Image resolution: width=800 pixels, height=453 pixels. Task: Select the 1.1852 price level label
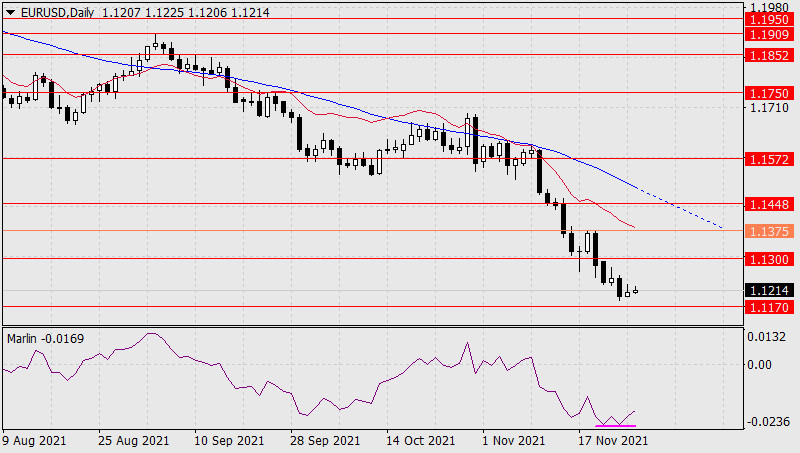[769, 55]
